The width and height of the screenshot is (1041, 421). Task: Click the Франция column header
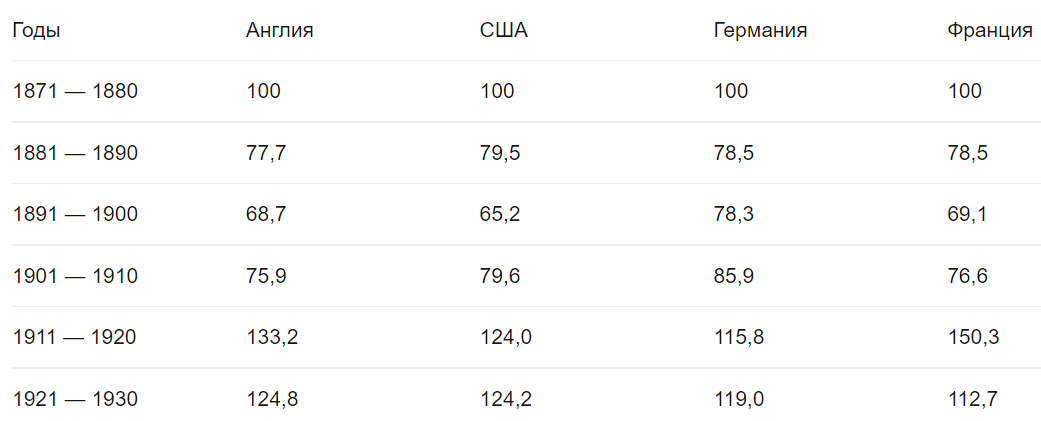click(x=990, y=31)
